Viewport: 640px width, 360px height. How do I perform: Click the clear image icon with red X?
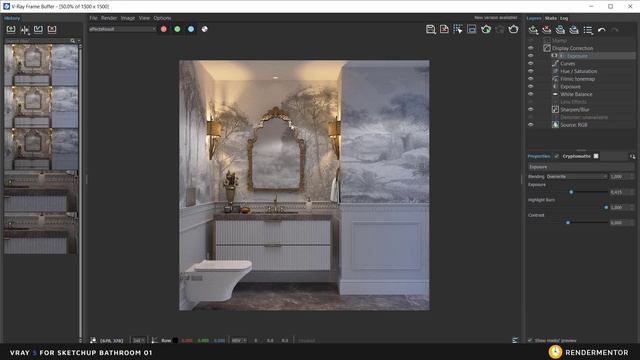pos(444,29)
